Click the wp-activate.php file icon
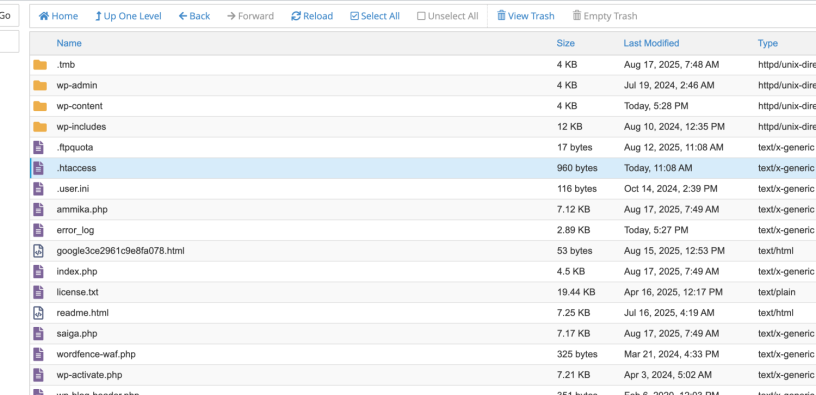 (39, 375)
